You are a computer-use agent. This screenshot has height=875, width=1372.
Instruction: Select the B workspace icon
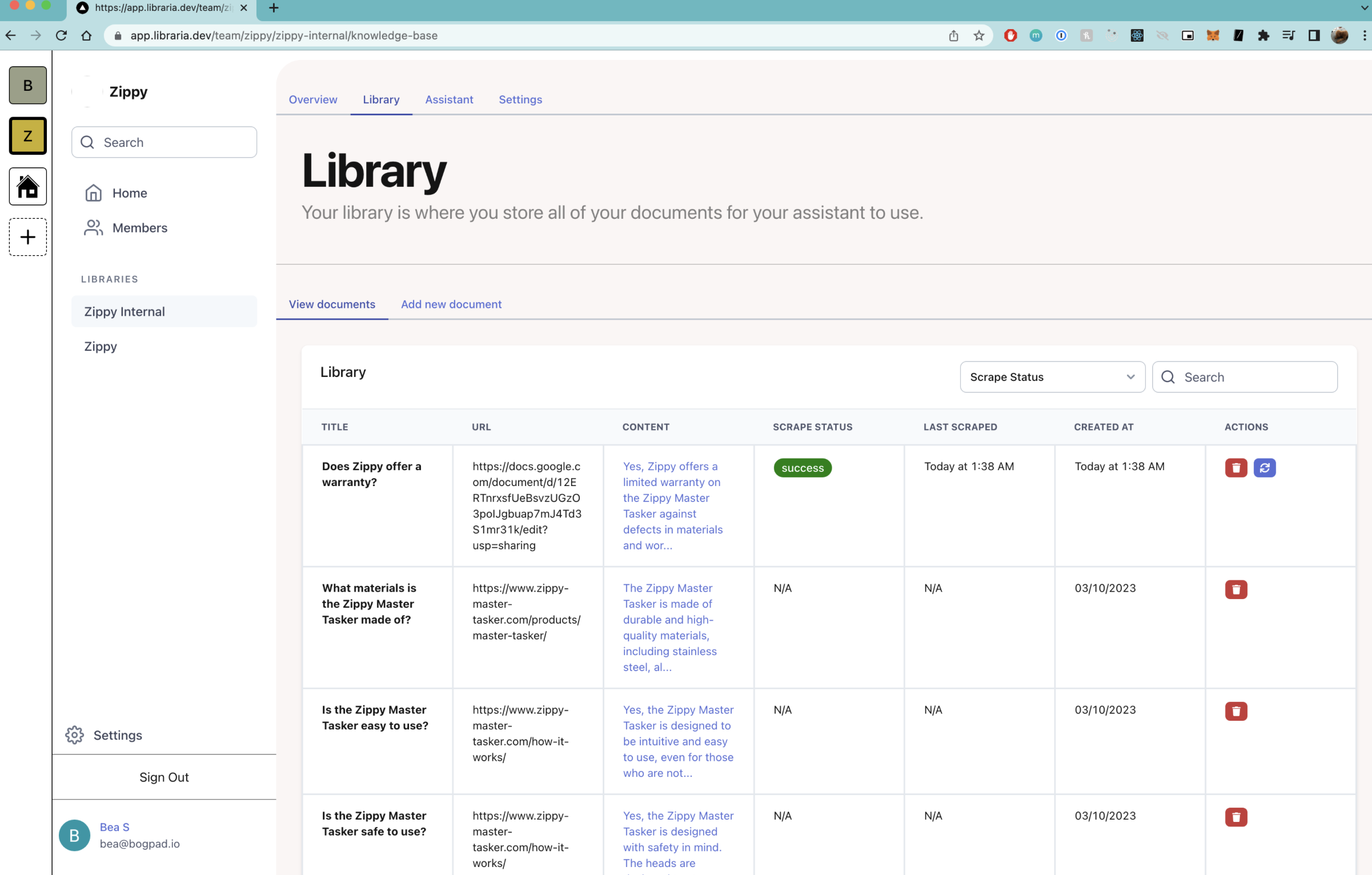click(27, 85)
